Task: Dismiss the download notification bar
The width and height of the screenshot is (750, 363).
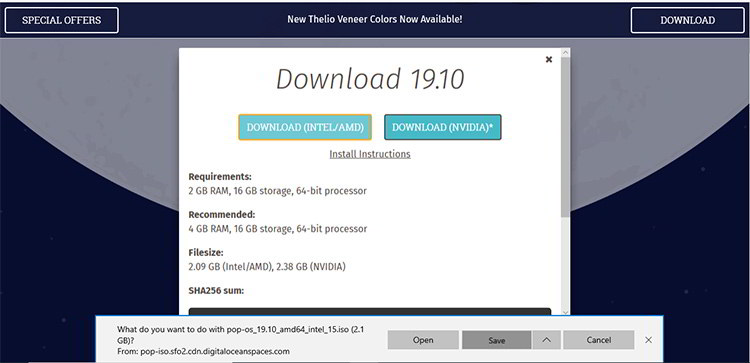Action: click(648, 340)
